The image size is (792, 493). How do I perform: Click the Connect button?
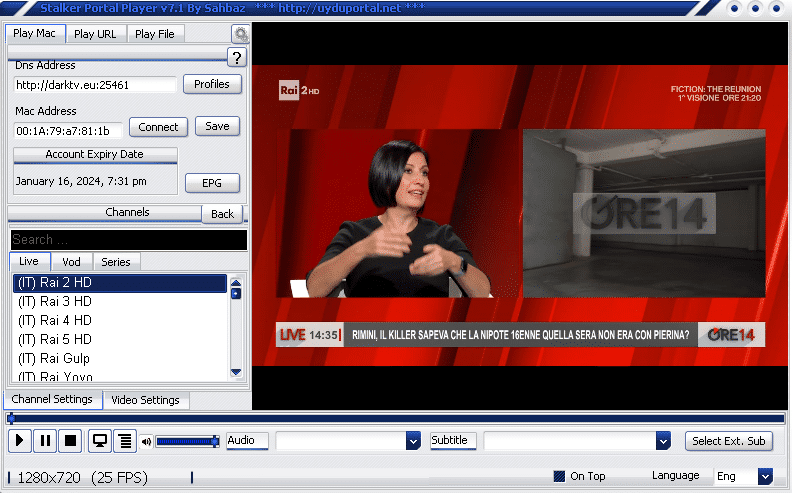pos(158,127)
